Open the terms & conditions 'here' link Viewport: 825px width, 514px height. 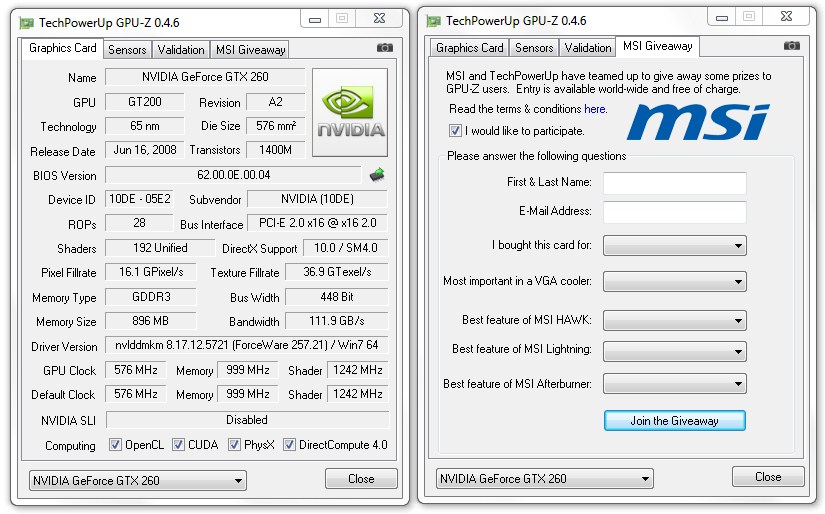pos(595,109)
